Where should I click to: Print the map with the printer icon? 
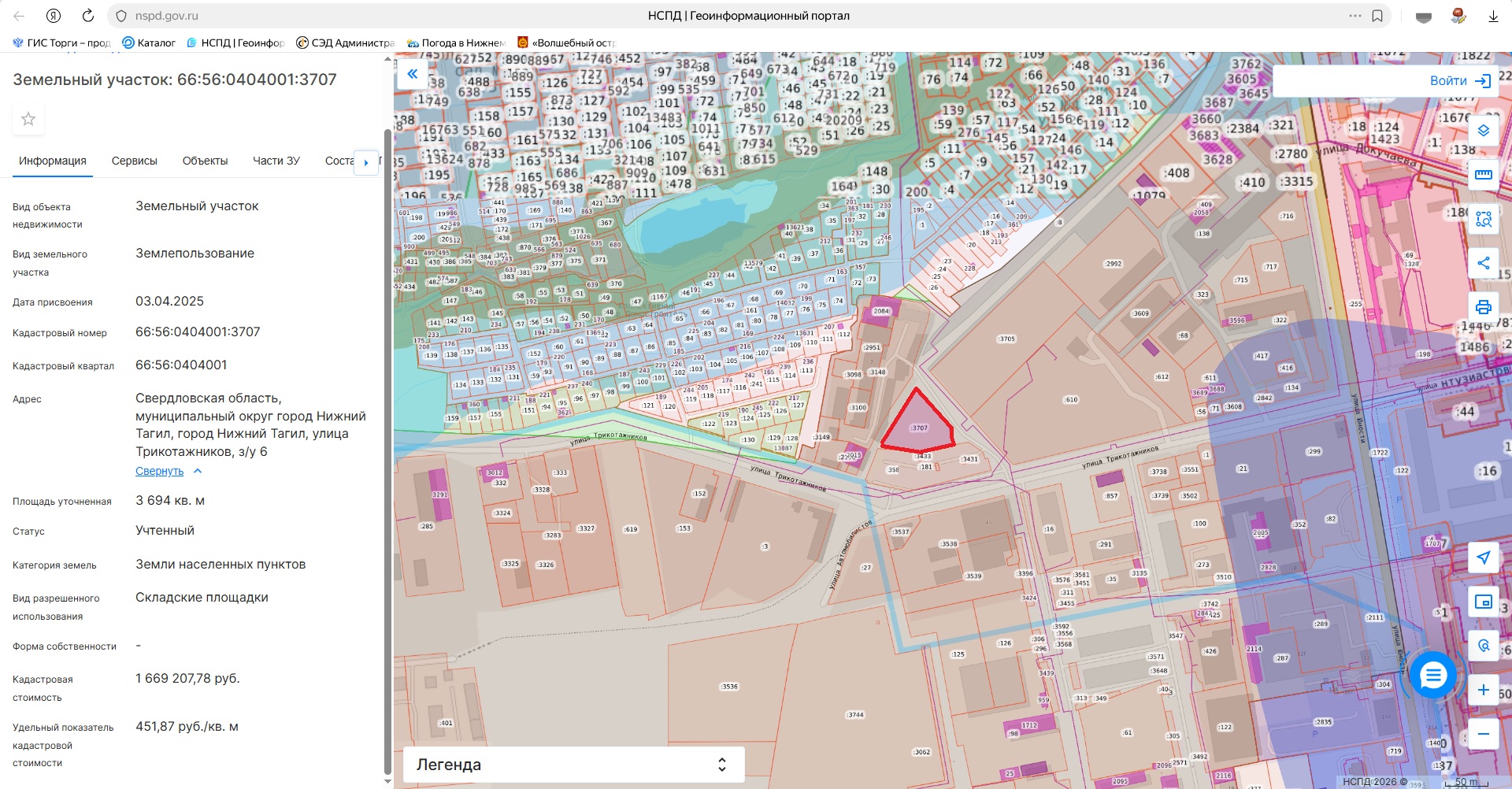pyautogui.click(x=1483, y=307)
